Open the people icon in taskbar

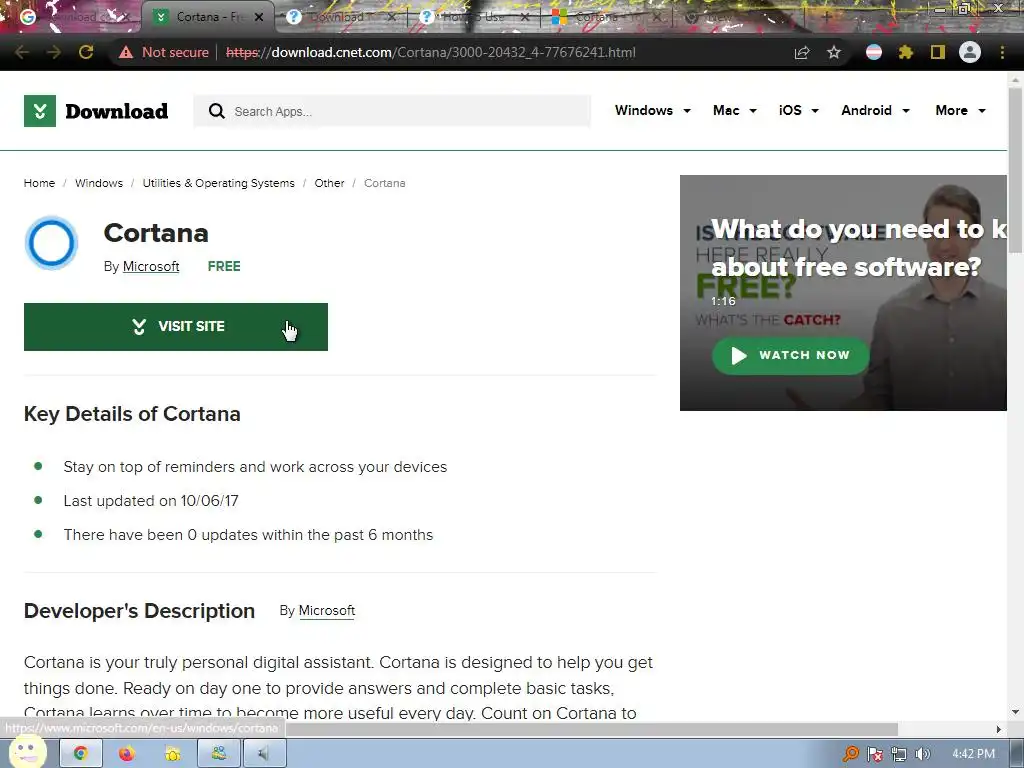pyautogui.click(x=219, y=754)
